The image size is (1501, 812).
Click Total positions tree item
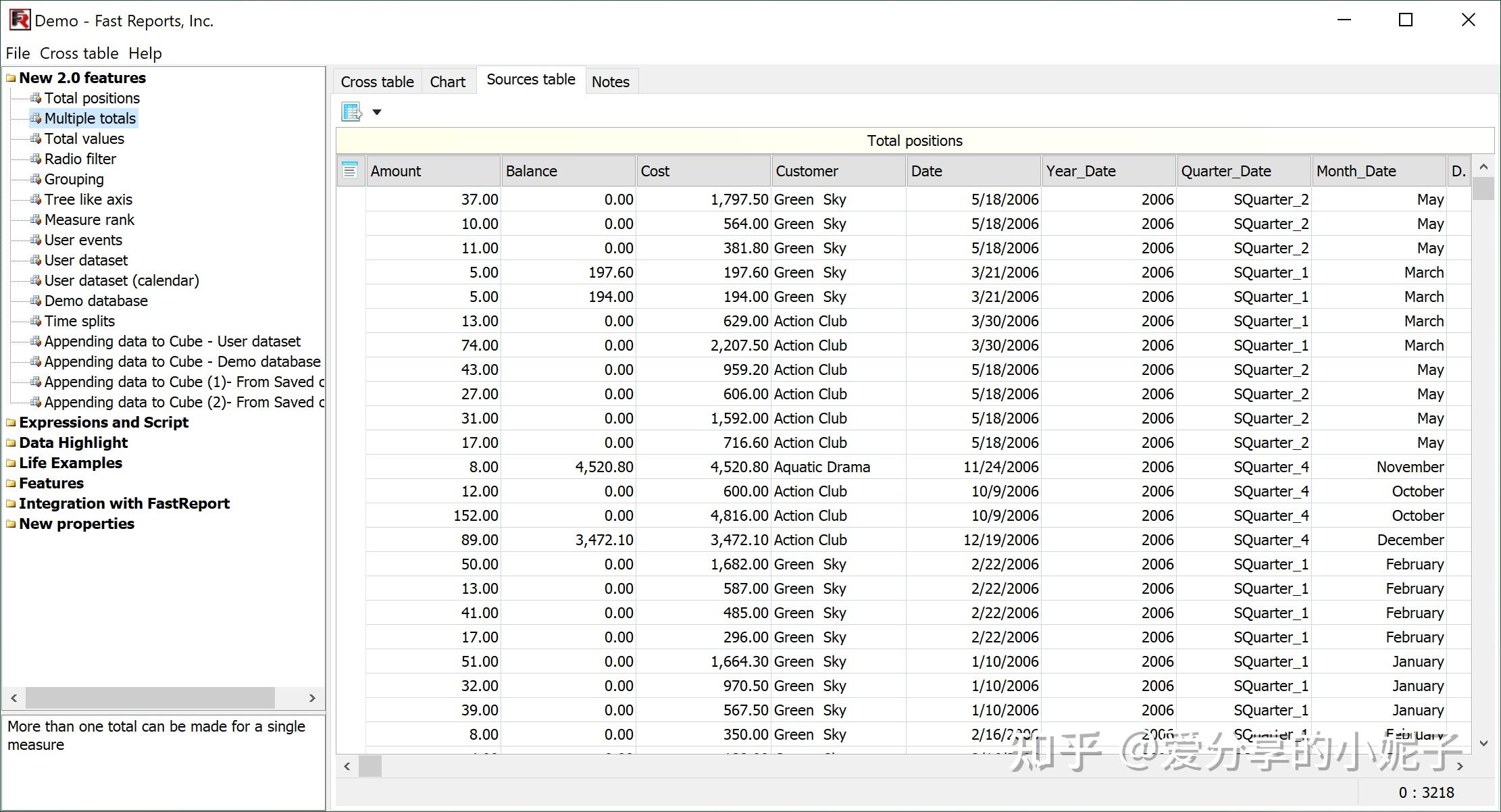coord(91,97)
